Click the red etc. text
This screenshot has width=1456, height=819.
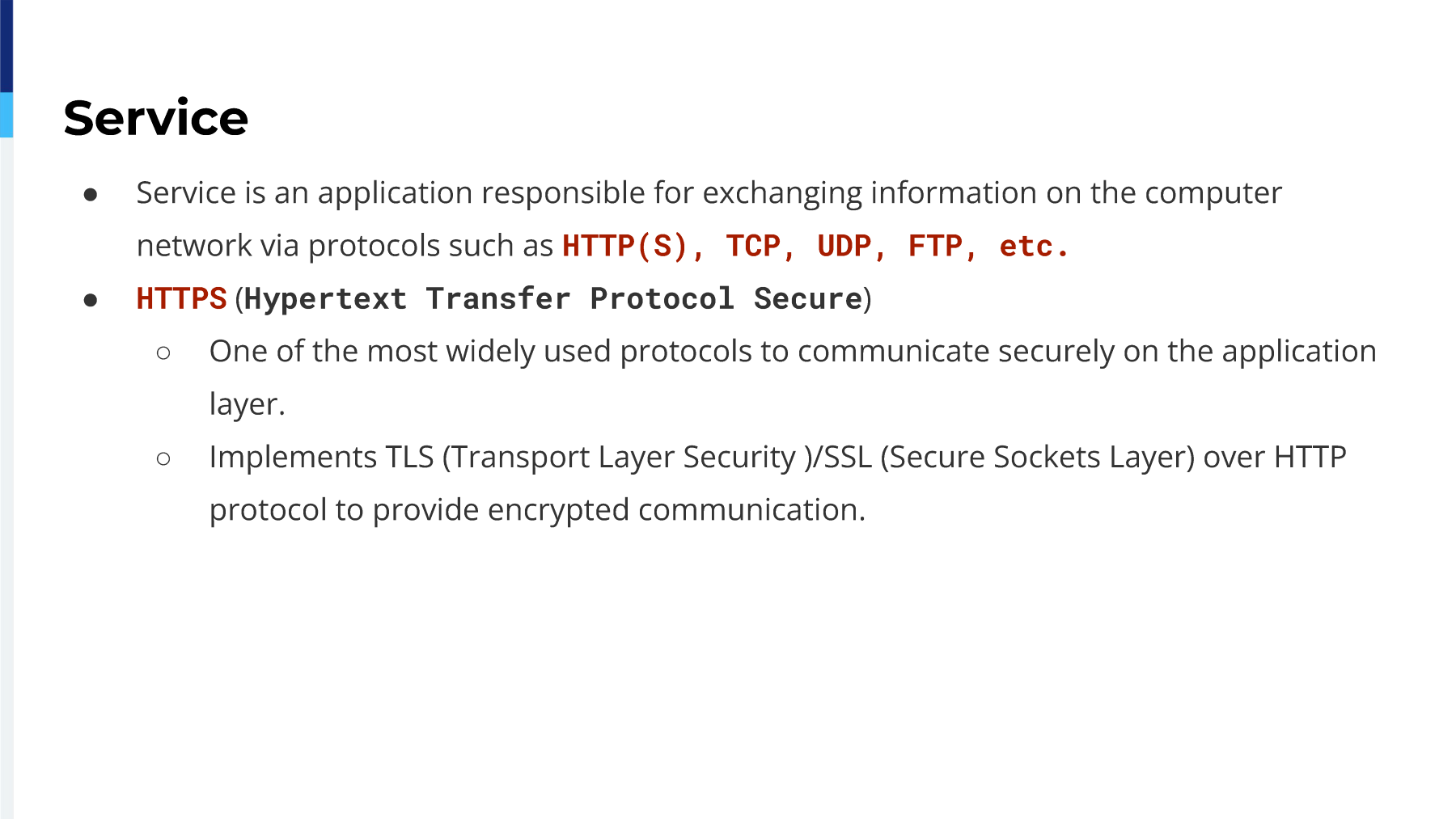coord(1034,246)
